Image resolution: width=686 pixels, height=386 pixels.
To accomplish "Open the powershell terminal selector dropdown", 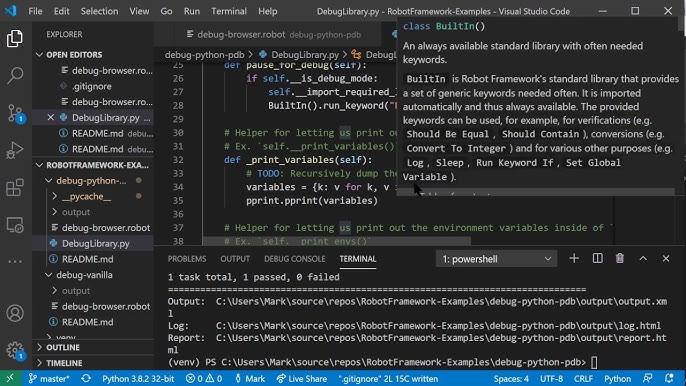I will tap(496, 259).
